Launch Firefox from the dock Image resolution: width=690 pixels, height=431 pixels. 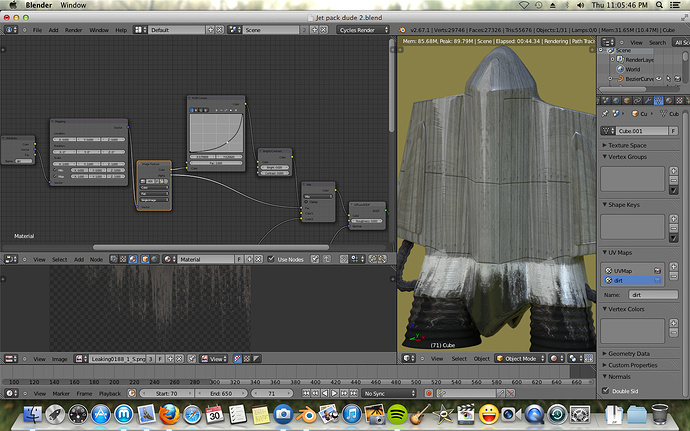(169, 414)
